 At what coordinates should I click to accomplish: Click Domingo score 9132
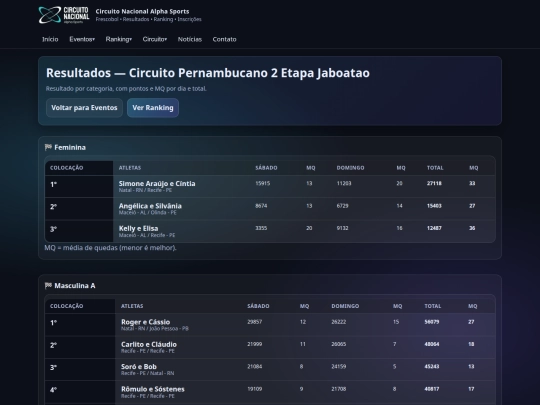(342, 228)
